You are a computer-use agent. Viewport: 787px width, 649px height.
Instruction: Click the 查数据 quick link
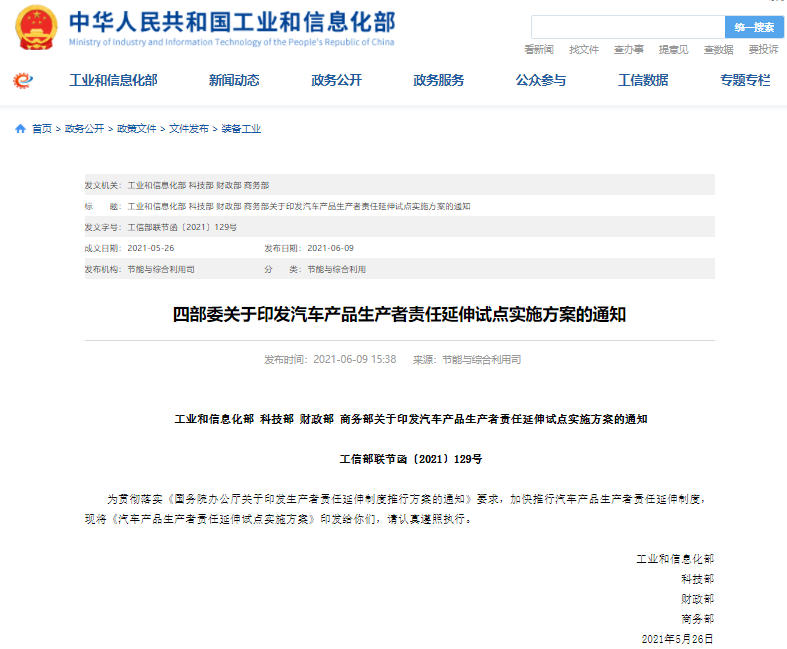click(718, 50)
